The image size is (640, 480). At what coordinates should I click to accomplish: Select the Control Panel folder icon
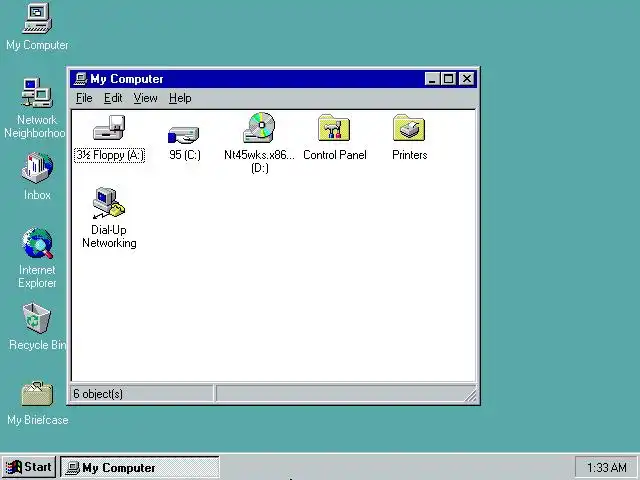point(334,128)
